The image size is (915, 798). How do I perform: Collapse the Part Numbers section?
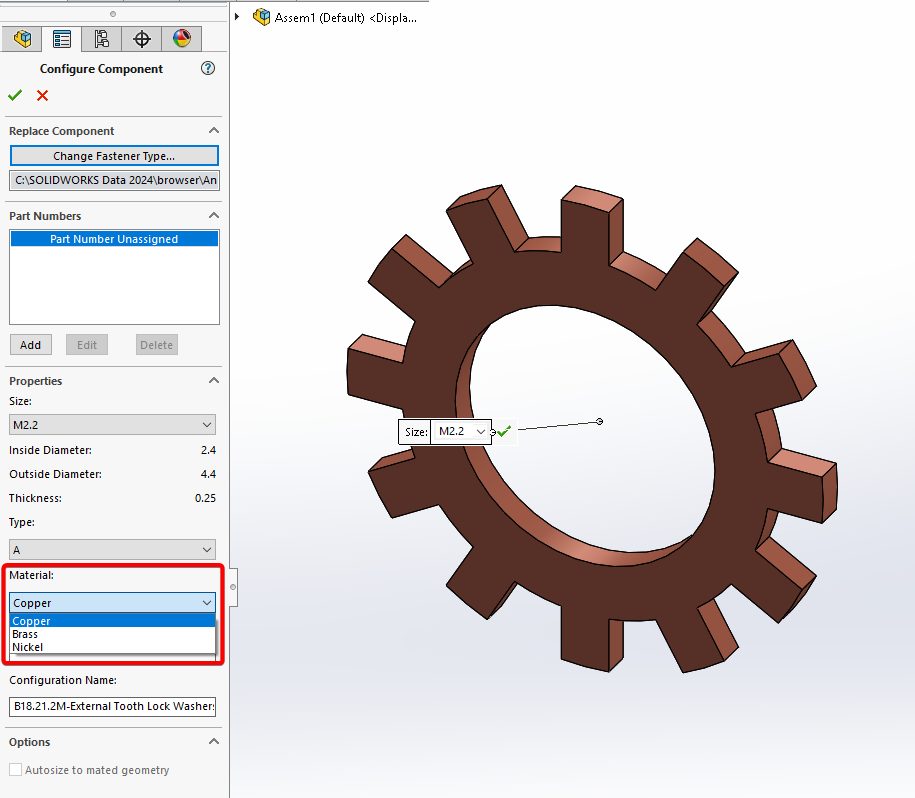(x=214, y=215)
